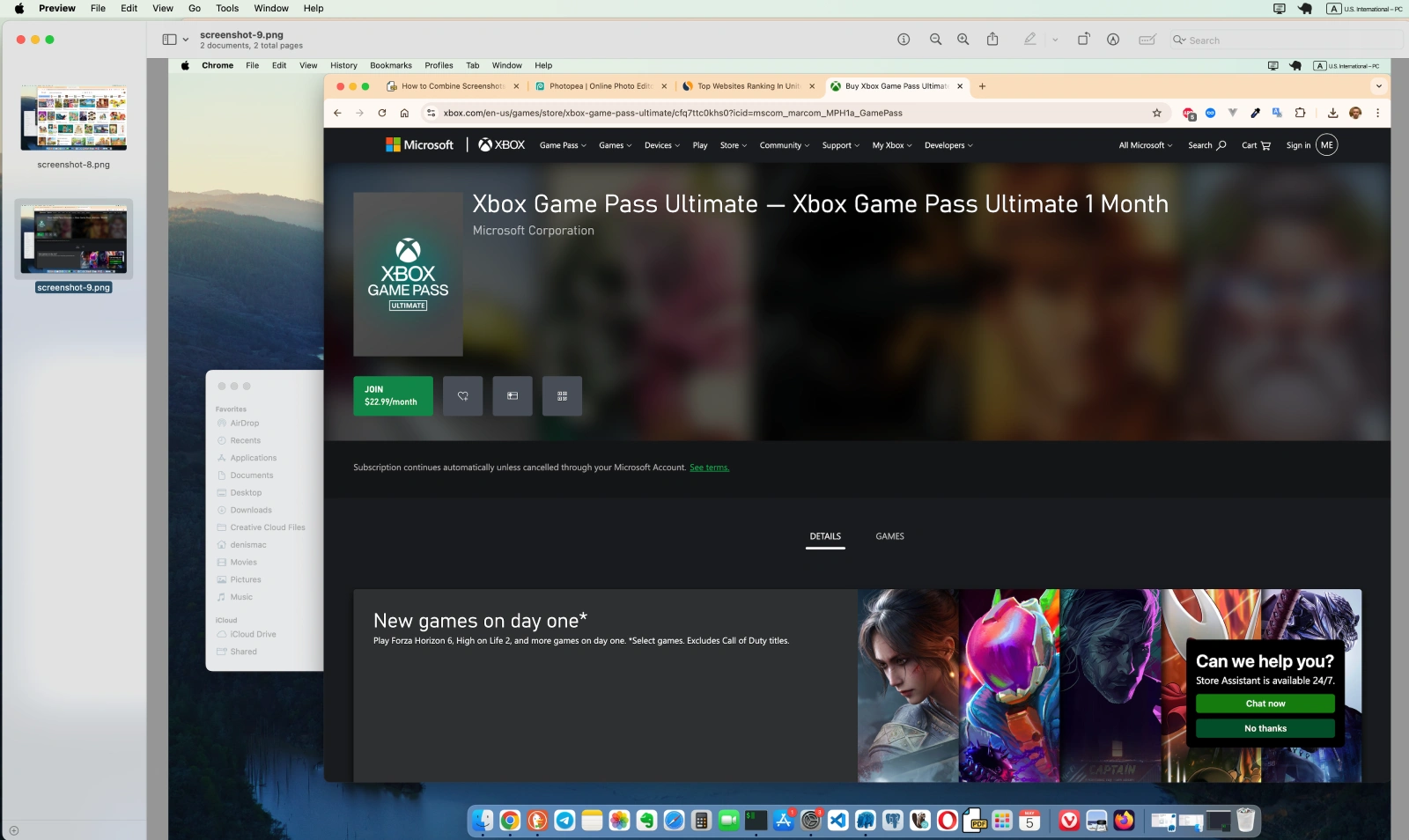Expand the Developers navigation dropdown
The height and width of the screenshot is (840, 1409).
coord(948,145)
